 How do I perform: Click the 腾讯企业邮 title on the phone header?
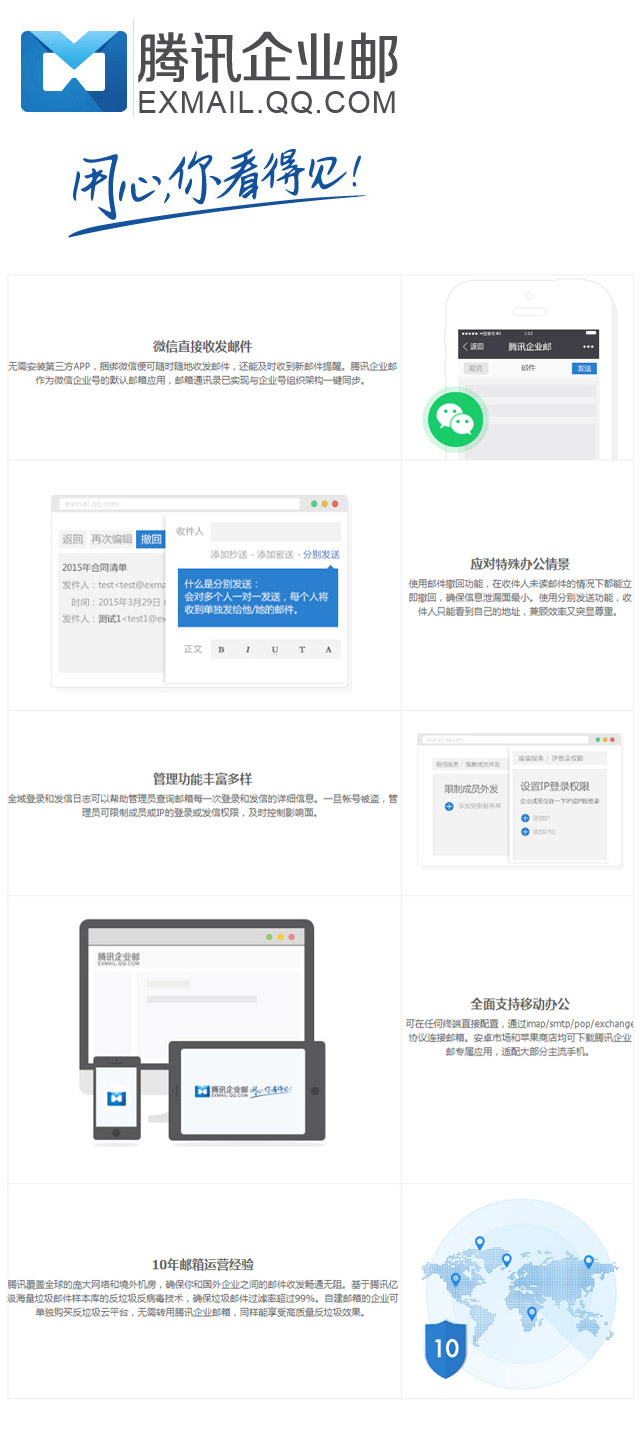coord(529,346)
